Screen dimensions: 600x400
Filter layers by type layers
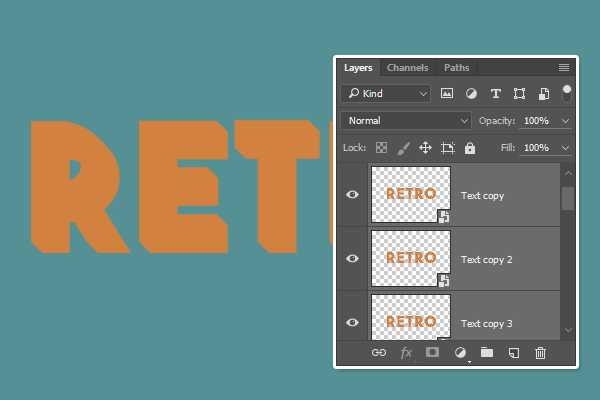click(x=495, y=93)
